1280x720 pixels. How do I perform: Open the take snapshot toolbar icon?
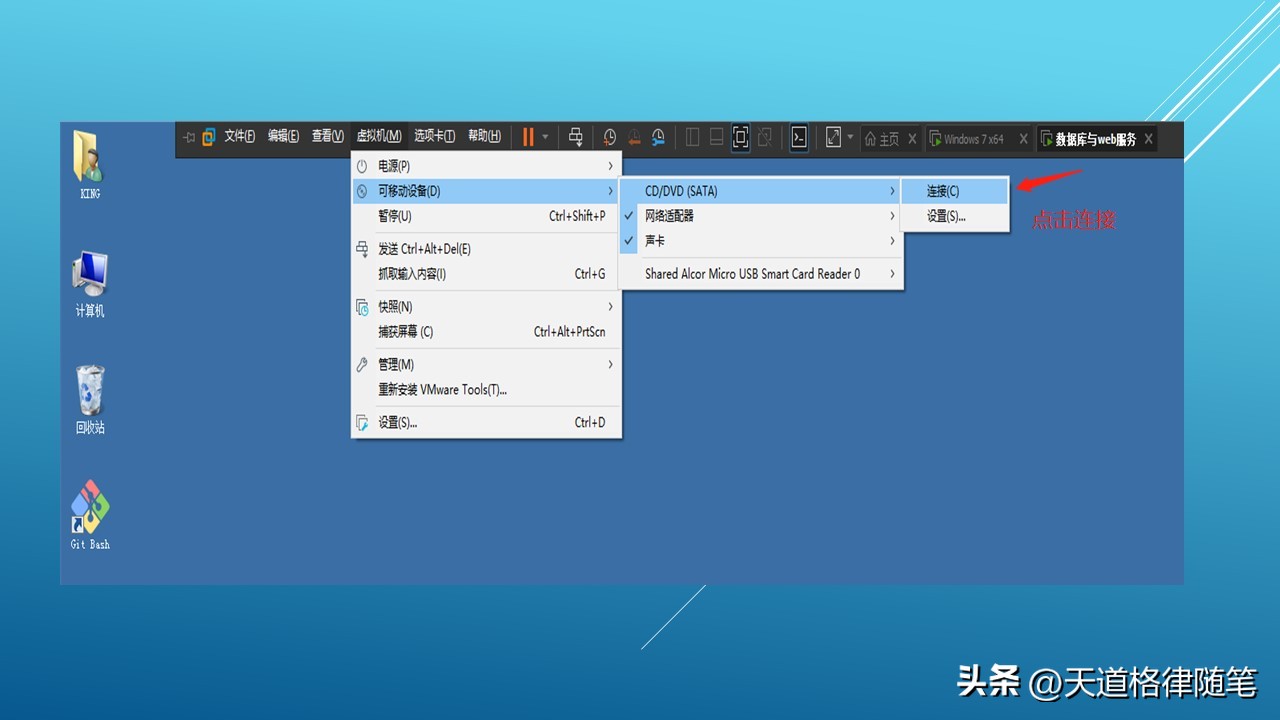[609, 137]
